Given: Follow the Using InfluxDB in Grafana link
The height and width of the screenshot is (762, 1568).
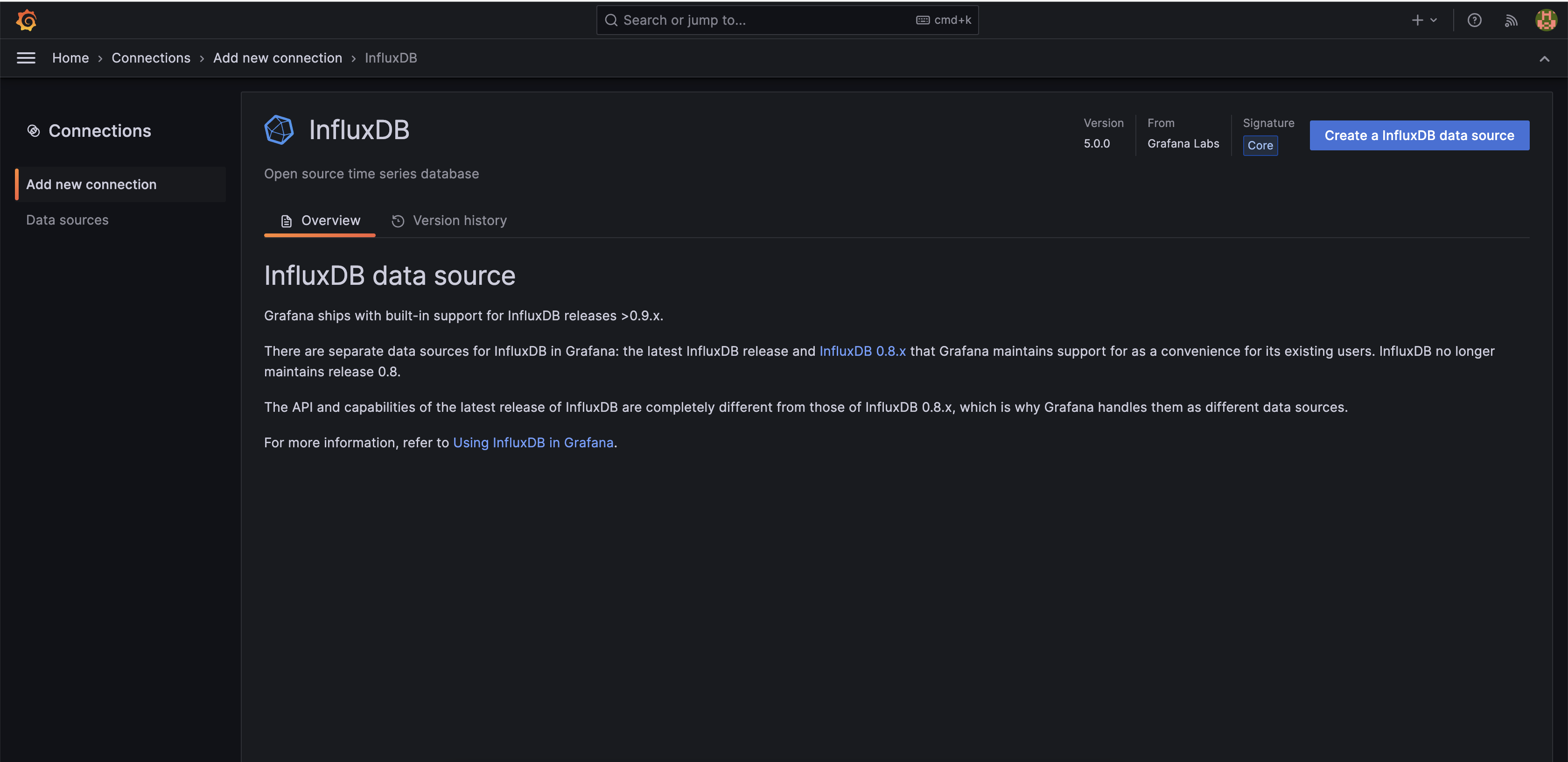Looking at the screenshot, I should pyautogui.click(x=532, y=443).
